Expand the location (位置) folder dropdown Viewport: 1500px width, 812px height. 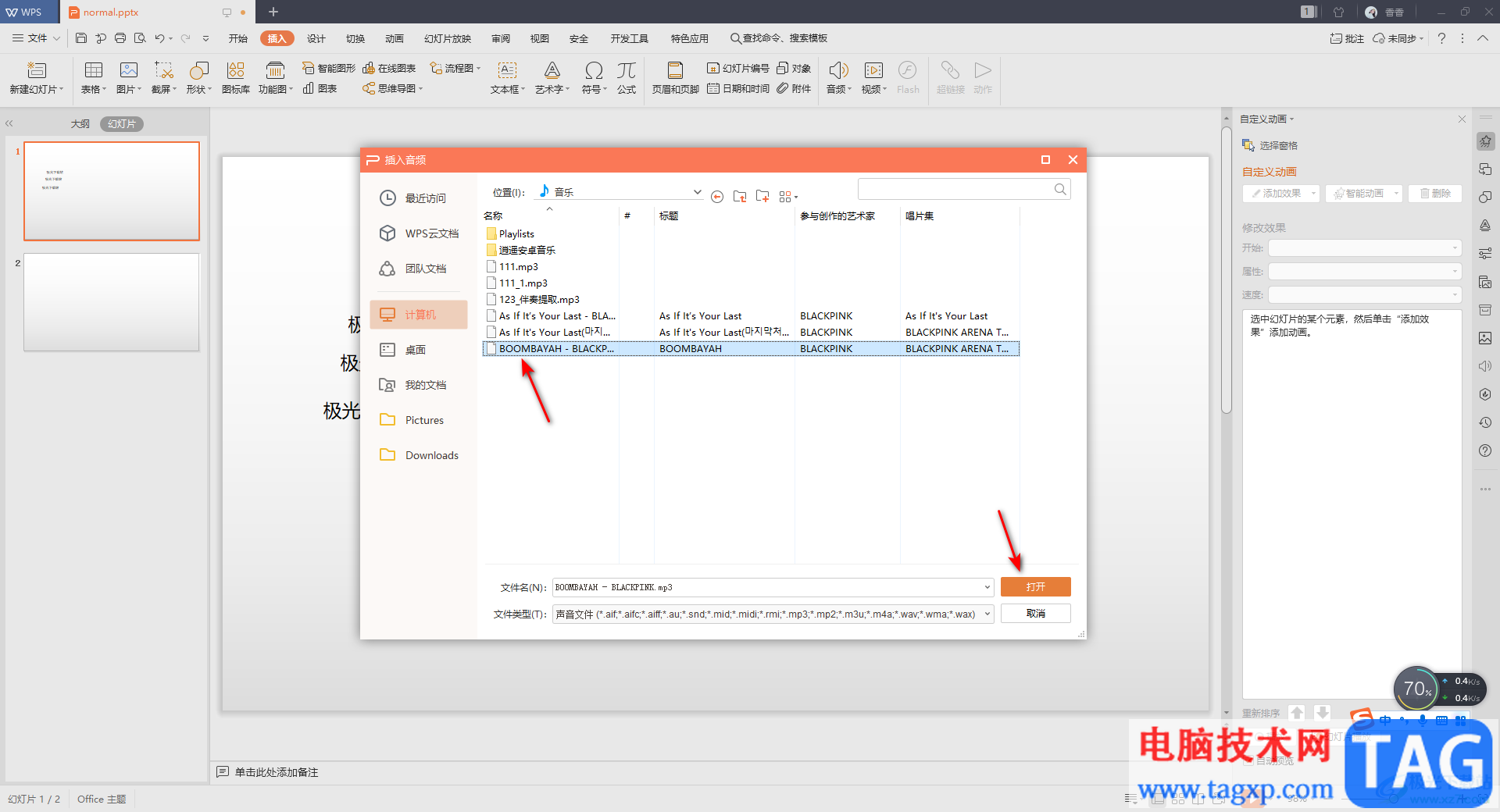pos(697,191)
